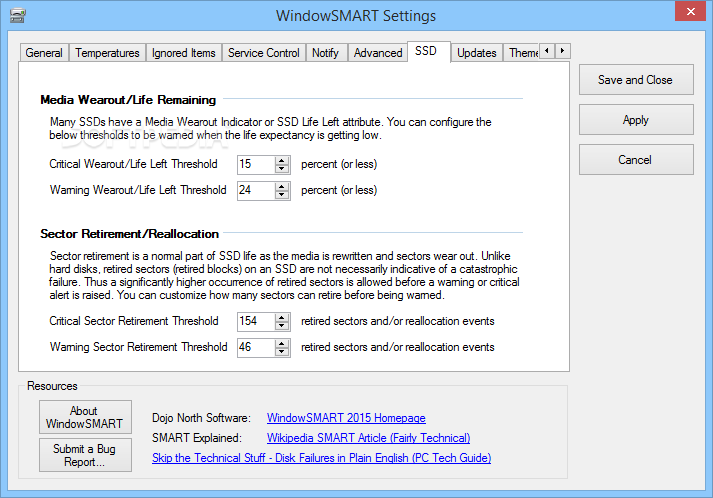This screenshot has height=498, width=713.
Task: Click Submit a Bug Report button
Action: [x=85, y=455]
